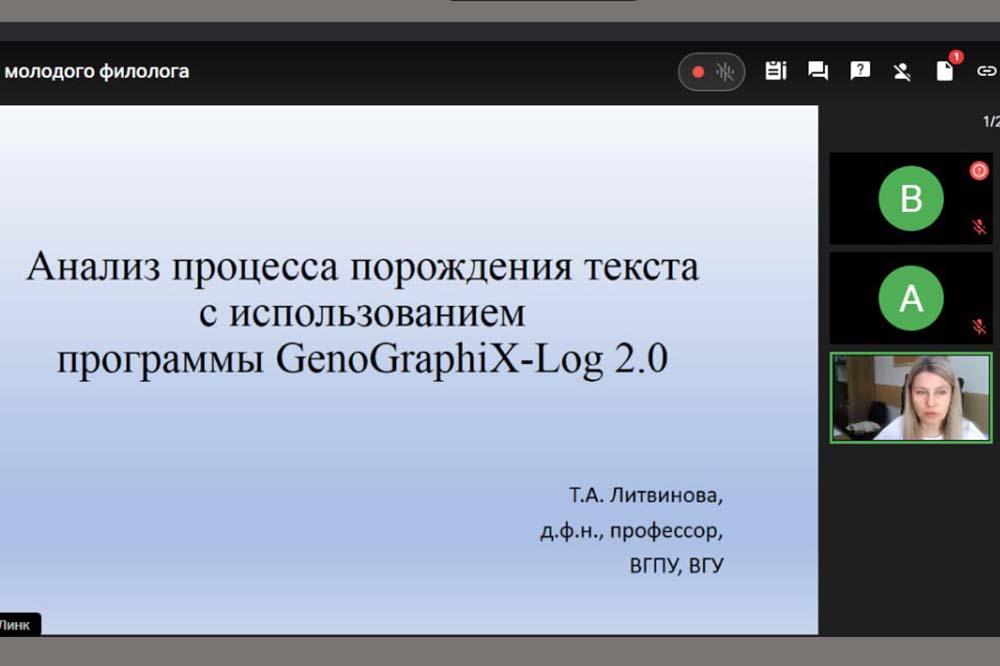Click the text 'д.ф.н., профессор'
Viewport: 1000px width, 666px height.
point(630,531)
